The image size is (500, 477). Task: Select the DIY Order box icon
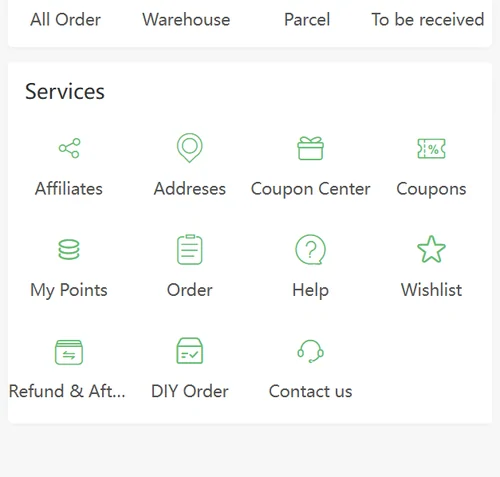pos(190,351)
